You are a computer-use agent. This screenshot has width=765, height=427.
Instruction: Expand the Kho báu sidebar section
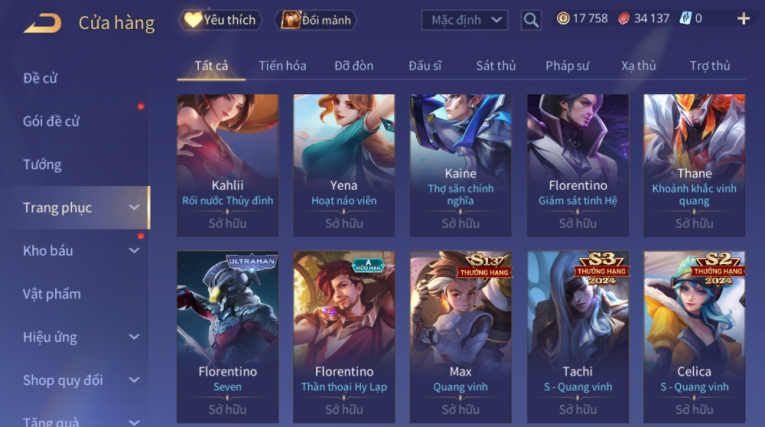click(x=81, y=251)
